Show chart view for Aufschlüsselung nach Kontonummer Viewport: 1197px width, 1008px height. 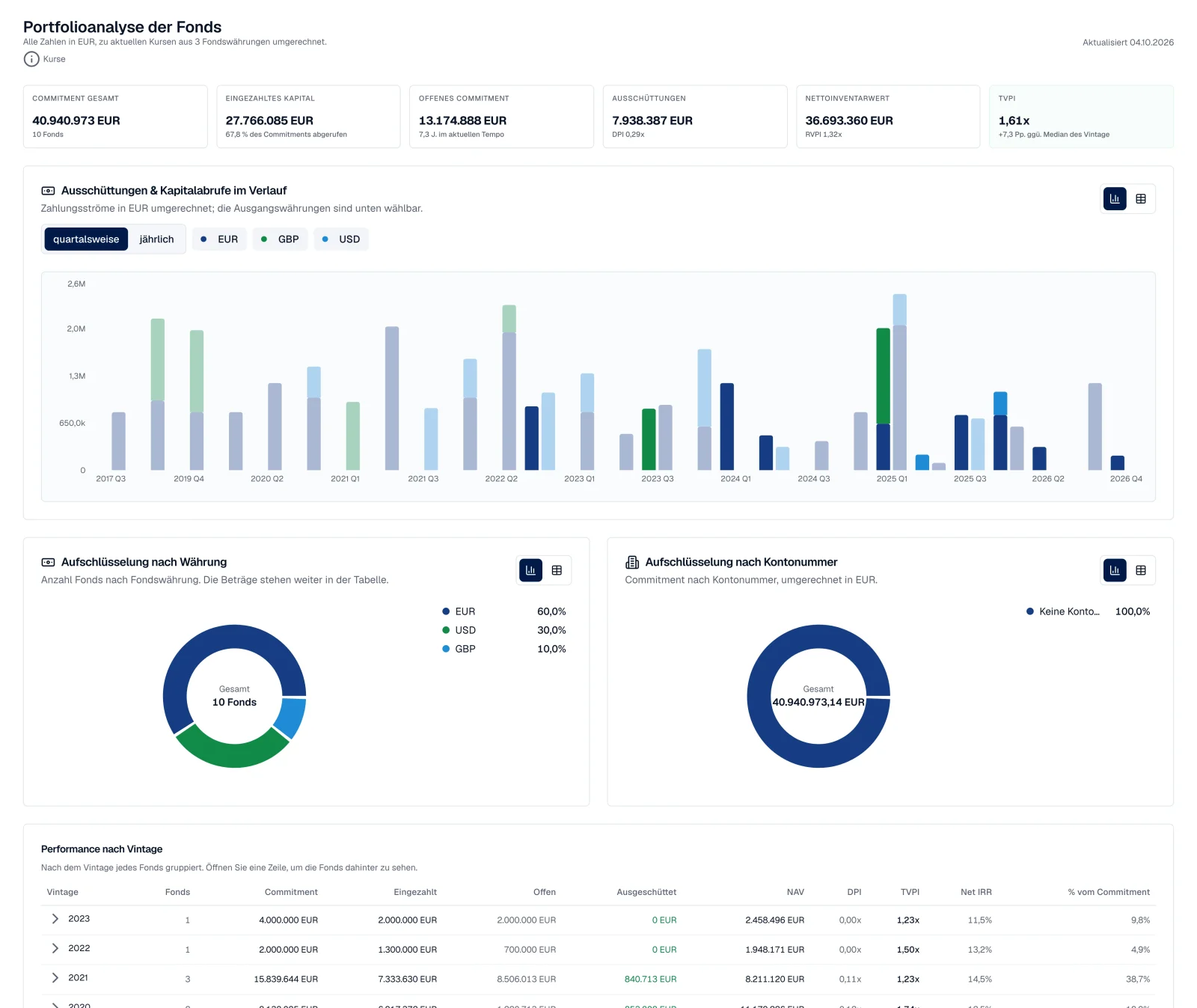(x=1115, y=570)
